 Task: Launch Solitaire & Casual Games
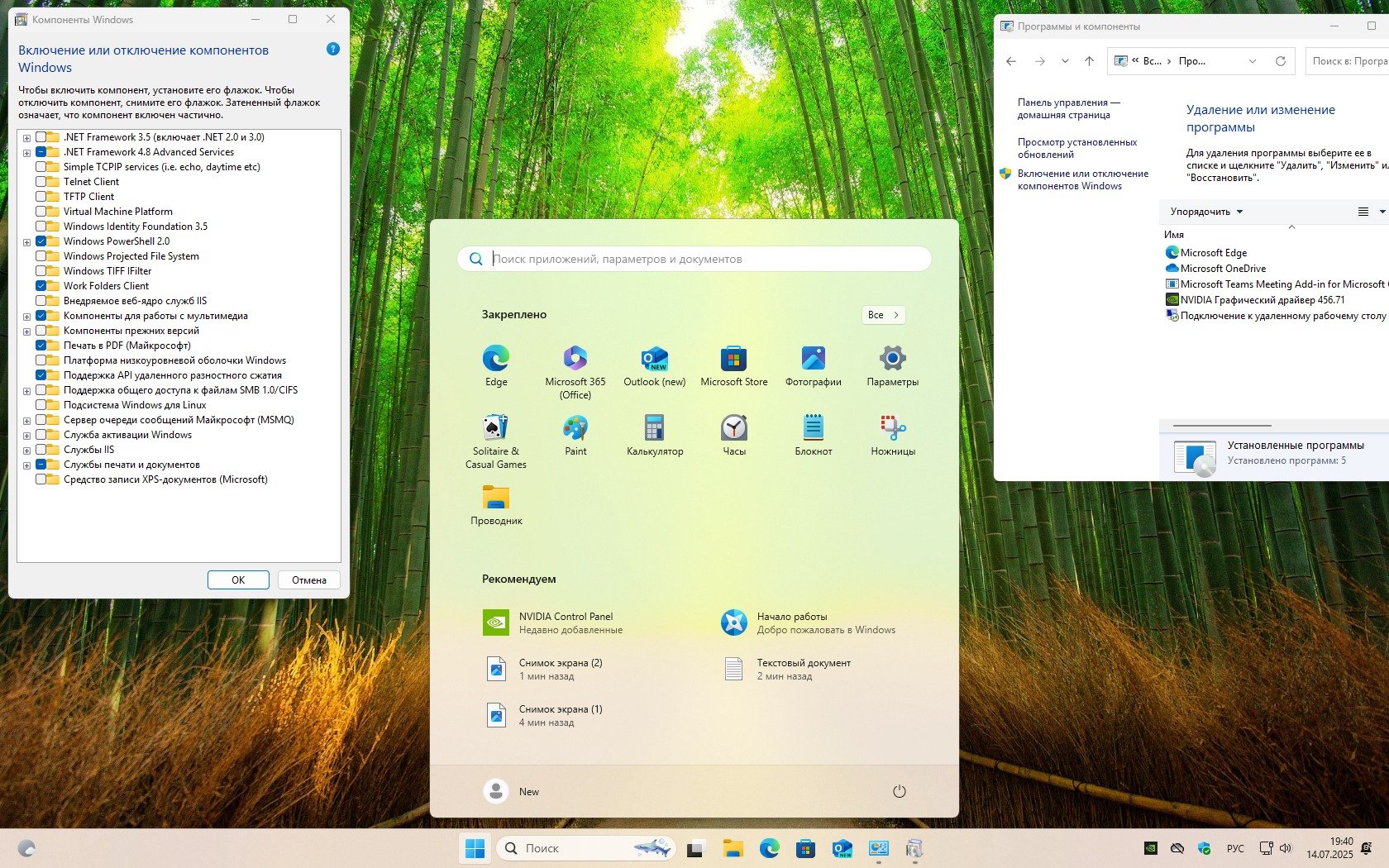pos(495,428)
